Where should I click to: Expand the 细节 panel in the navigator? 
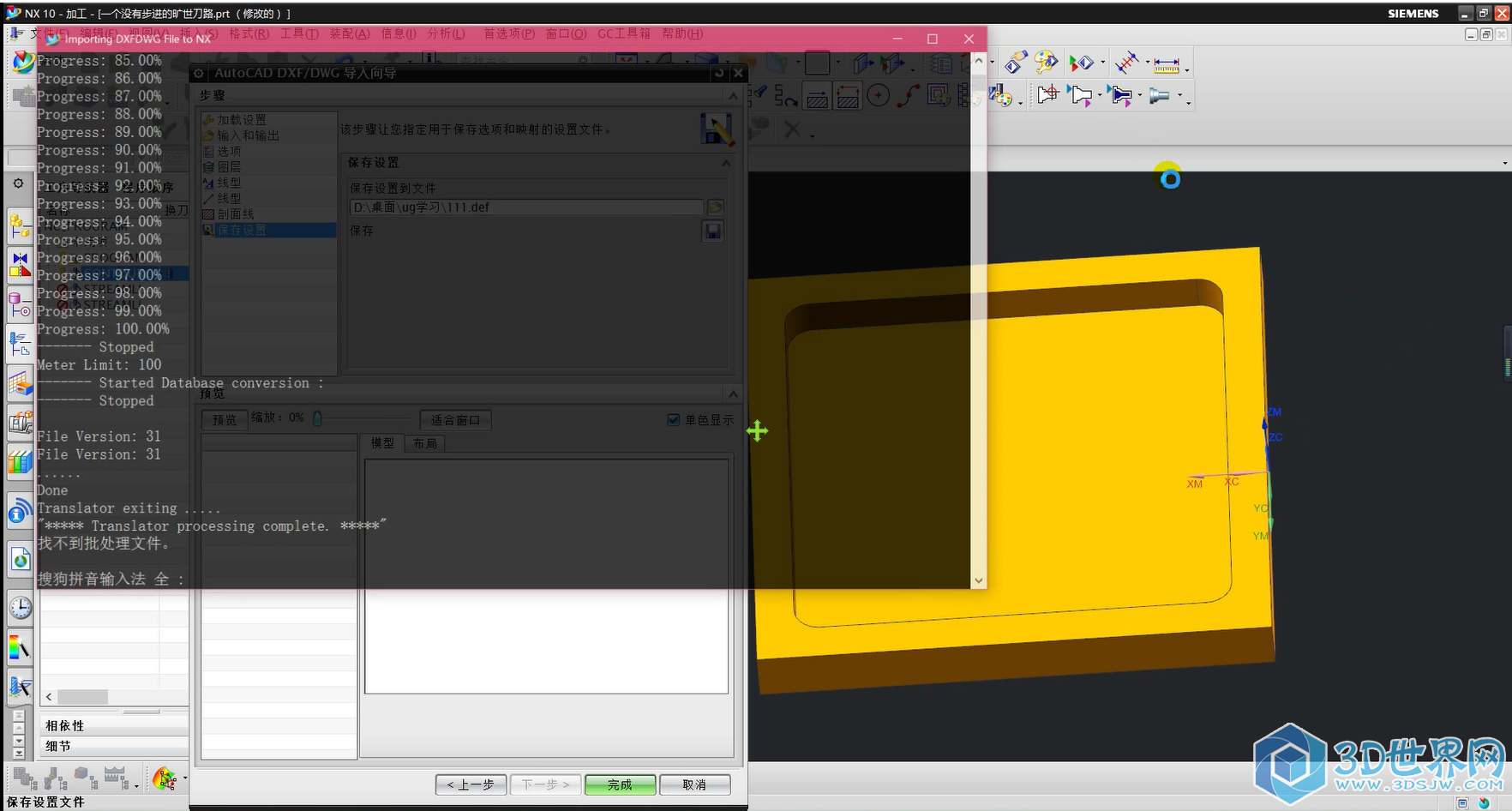click(x=114, y=746)
